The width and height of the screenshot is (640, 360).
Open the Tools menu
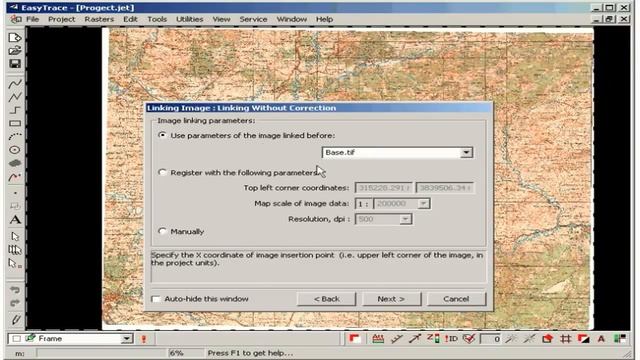(157, 19)
